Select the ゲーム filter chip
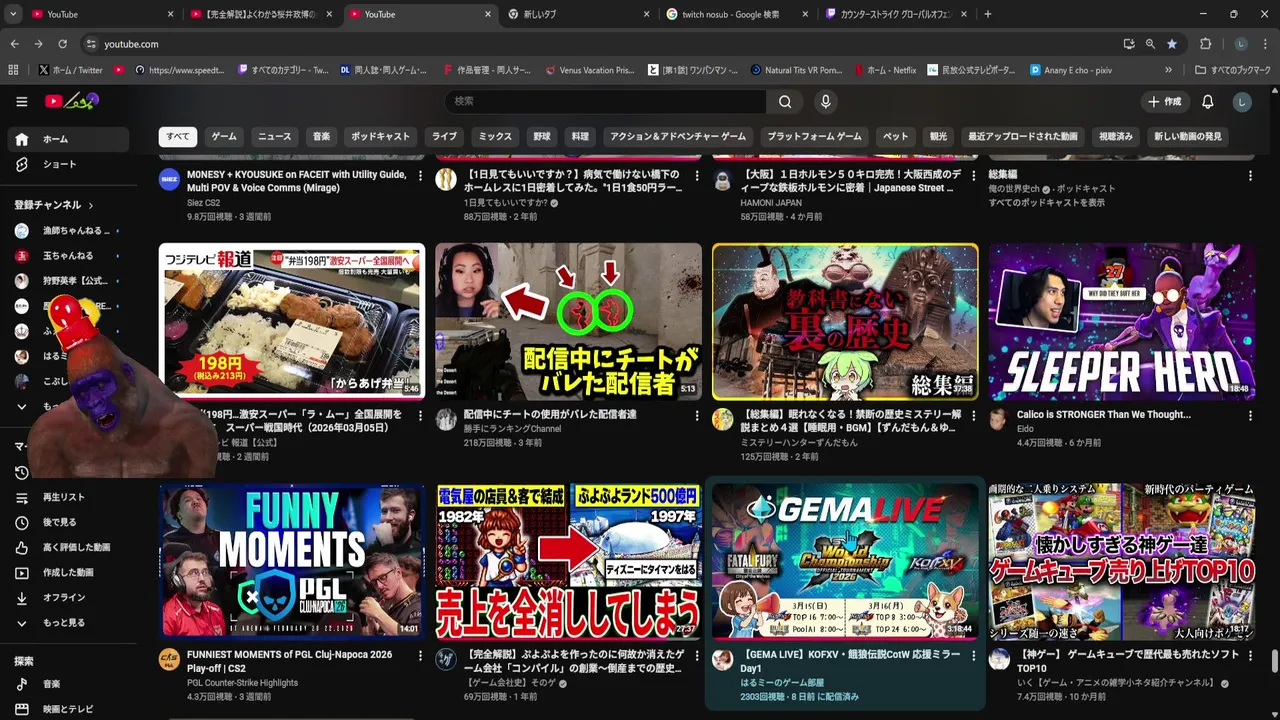 (224, 137)
